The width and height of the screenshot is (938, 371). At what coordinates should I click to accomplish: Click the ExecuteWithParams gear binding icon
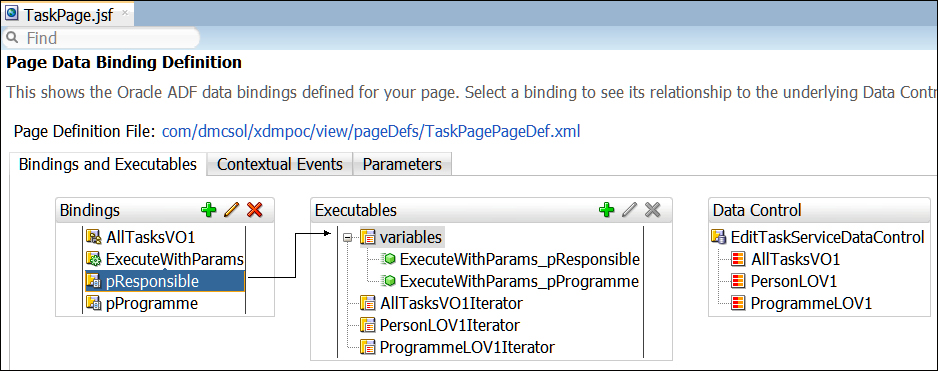click(x=93, y=259)
